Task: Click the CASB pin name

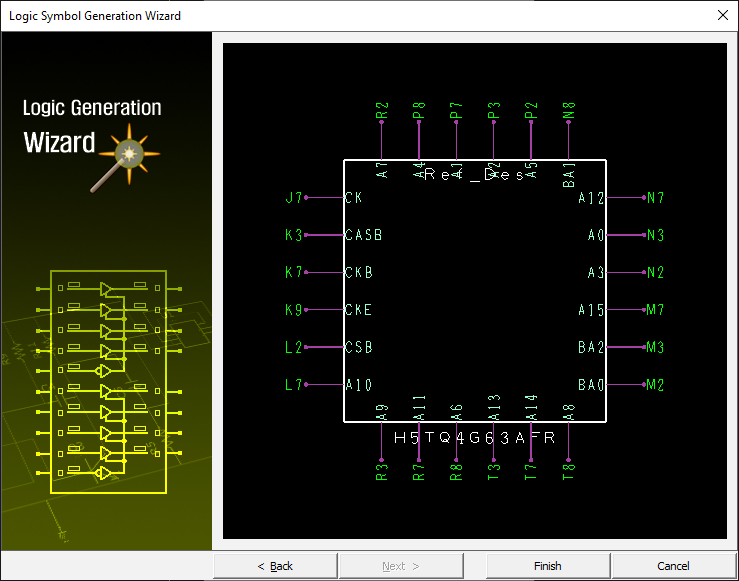Action: tap(363, 236)
